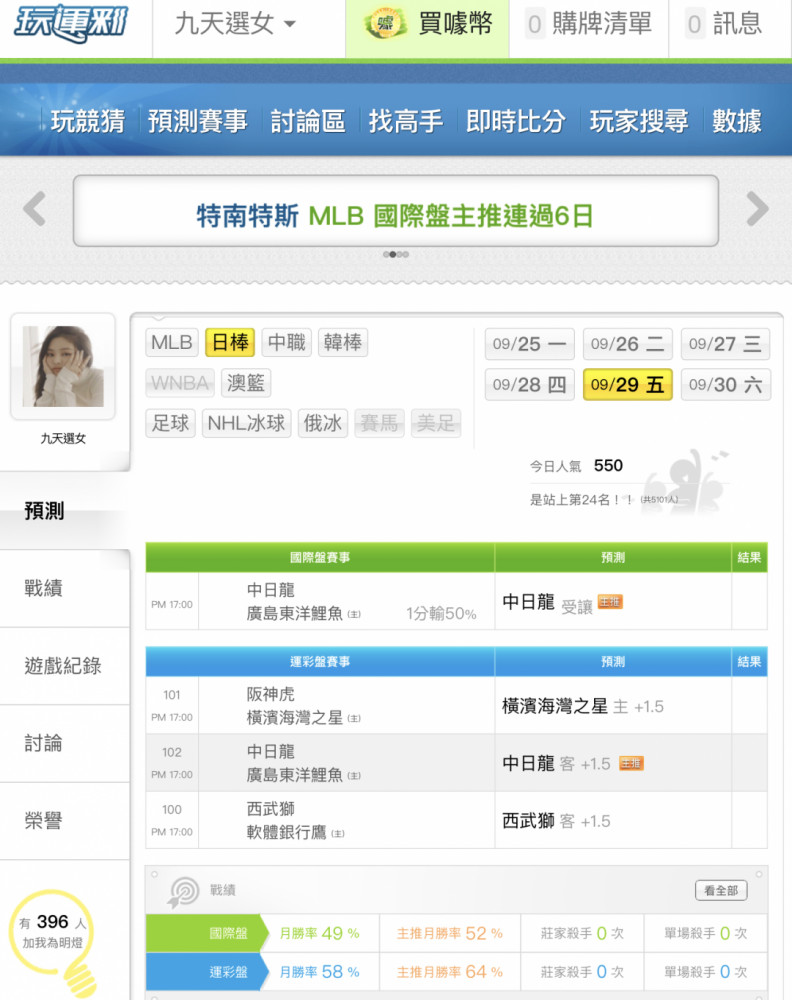Click 看全部 button in 戰績 panel

tap(721, 890)
